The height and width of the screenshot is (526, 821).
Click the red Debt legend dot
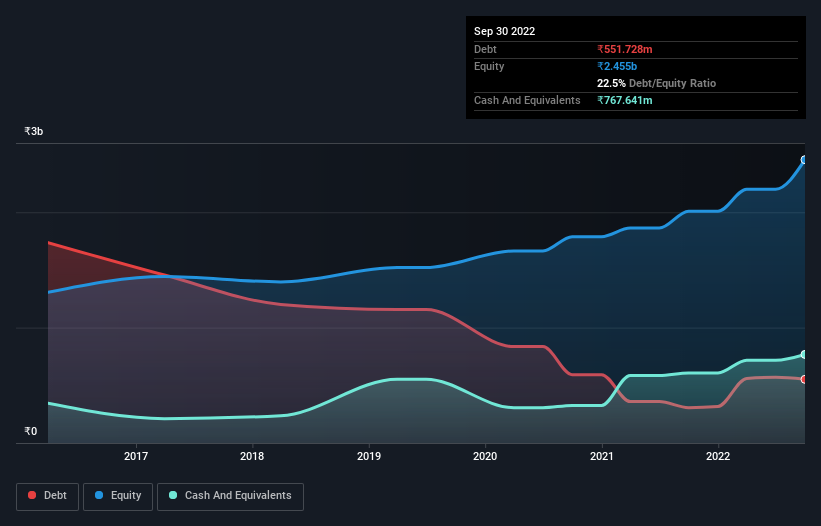(32, 495)
